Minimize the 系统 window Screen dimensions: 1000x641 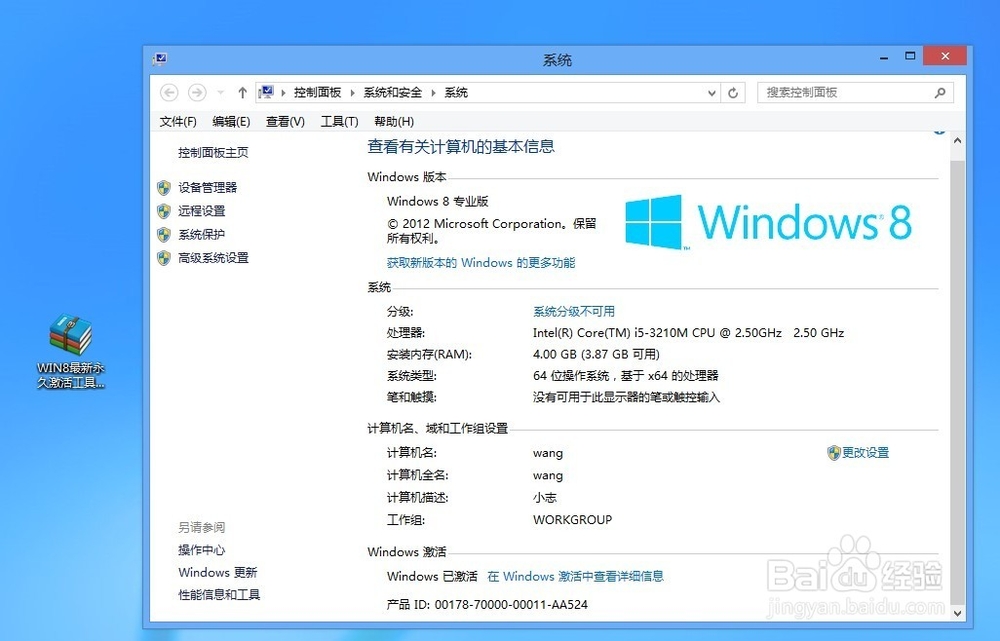pos(884,57)
